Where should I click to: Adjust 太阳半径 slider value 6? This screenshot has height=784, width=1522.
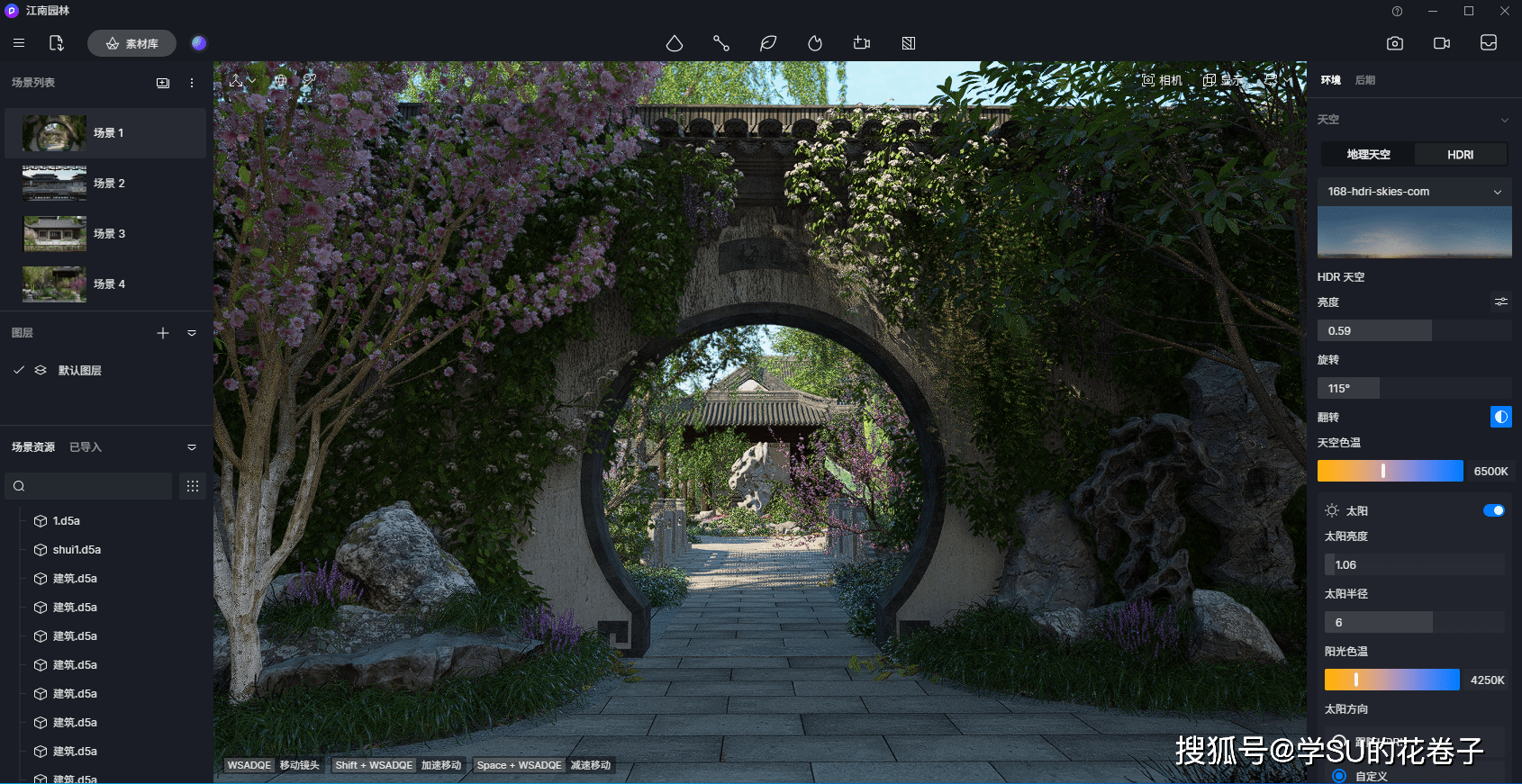pyautogui.click(x=1414, y=622)
